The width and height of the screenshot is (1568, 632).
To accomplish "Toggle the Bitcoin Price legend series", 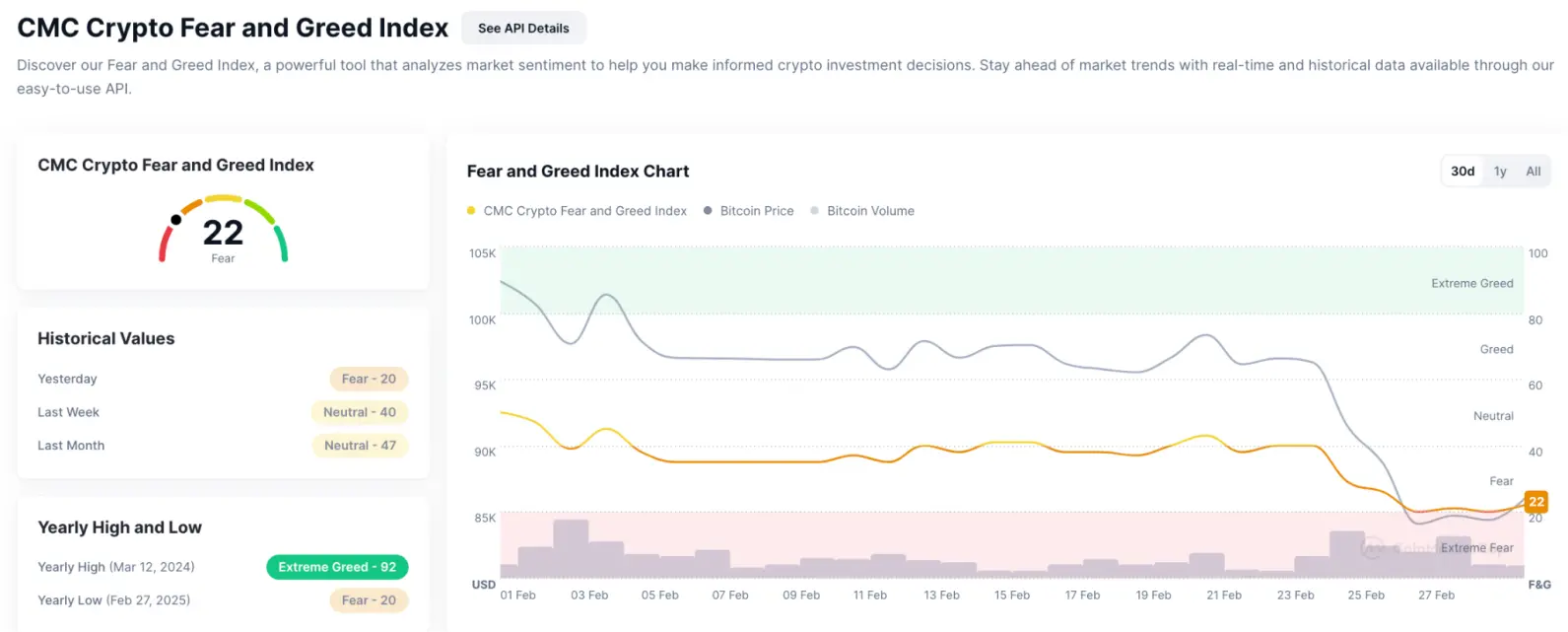I will point(748,211).
